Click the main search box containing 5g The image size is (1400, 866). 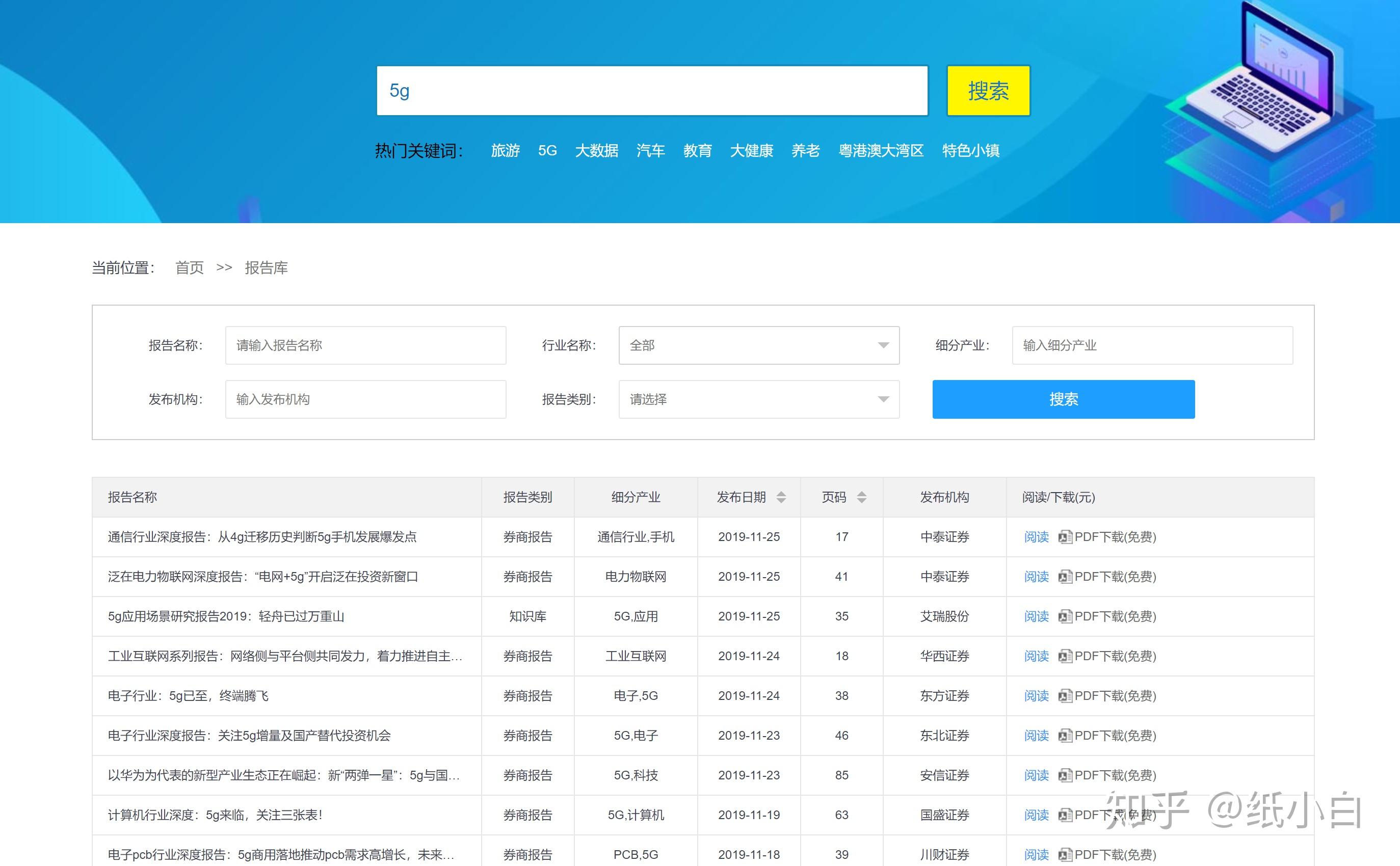(x=651, y=91)
